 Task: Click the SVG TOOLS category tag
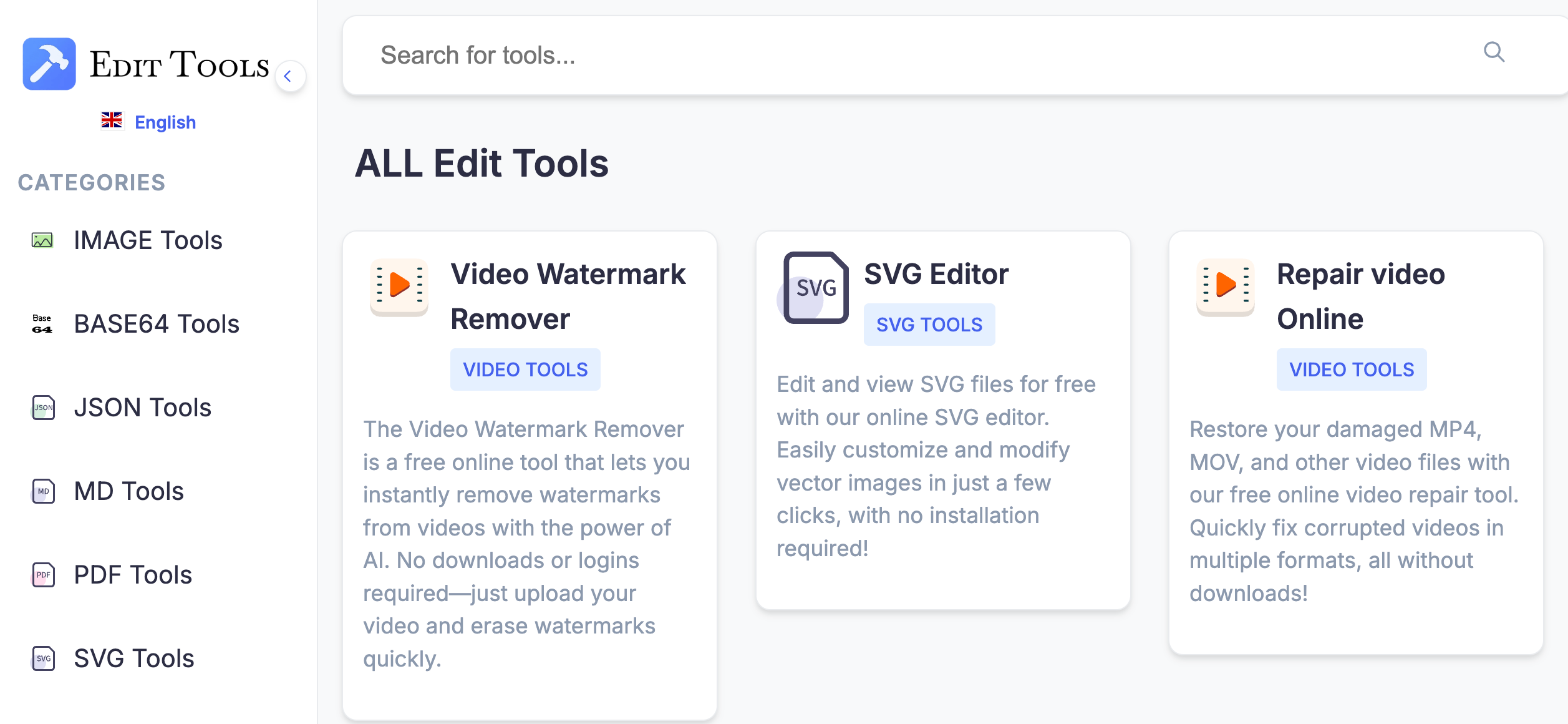[929, 325]
